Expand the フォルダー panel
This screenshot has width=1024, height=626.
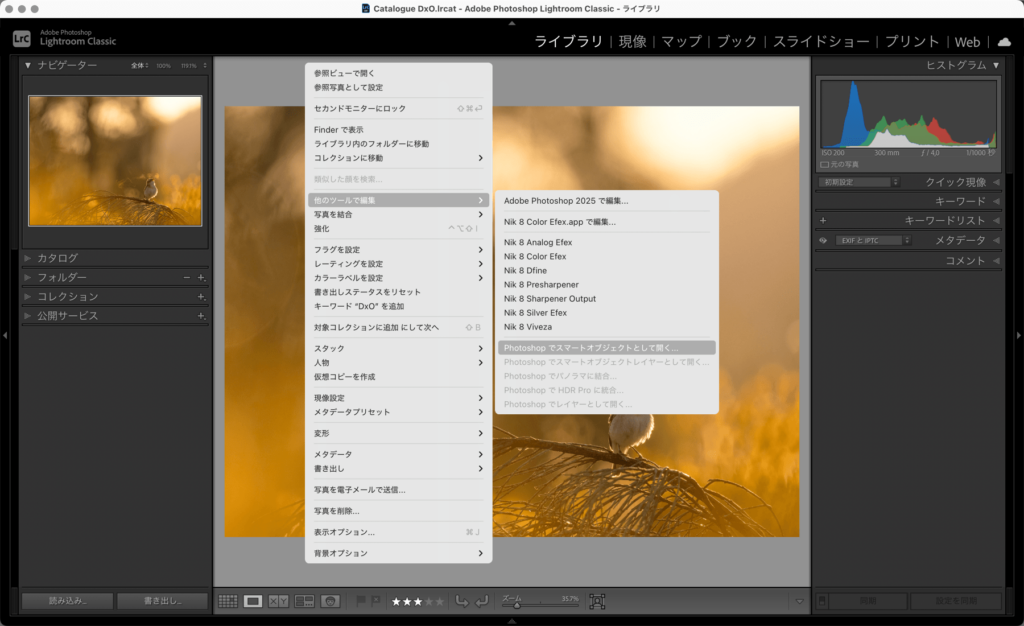[x=27, y=277]
